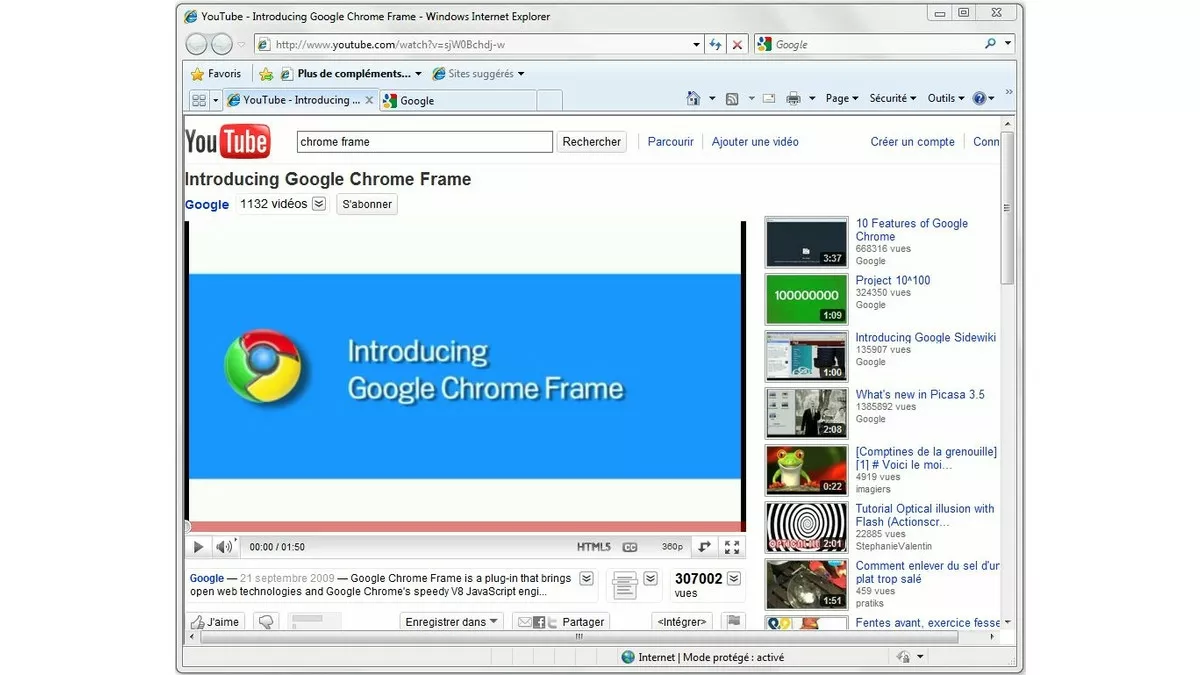Go back with the browser Back arrow
This screenshot has width=1200, height=675.
pos(197,44)
